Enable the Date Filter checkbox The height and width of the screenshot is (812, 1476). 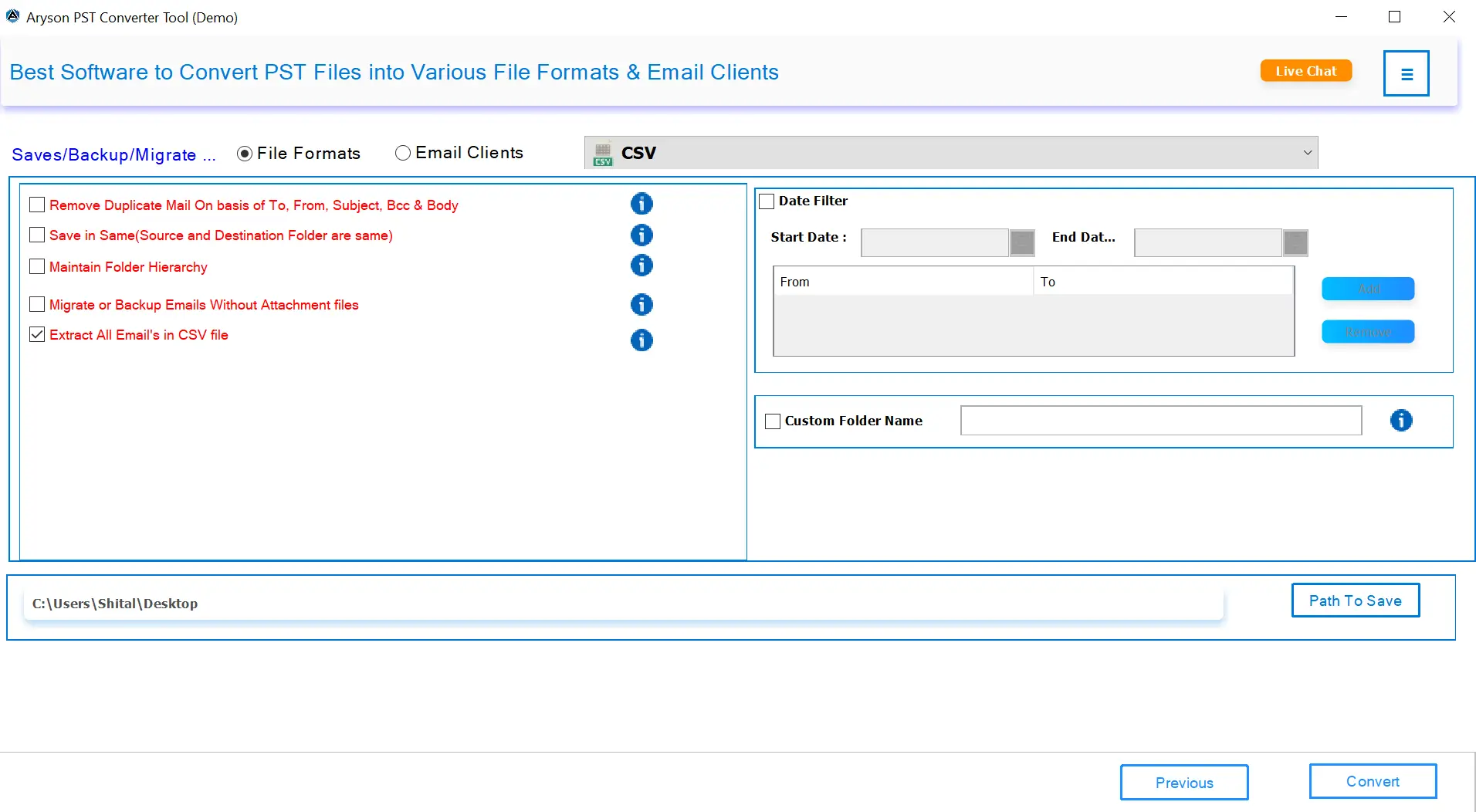click(x=766, y=201)
